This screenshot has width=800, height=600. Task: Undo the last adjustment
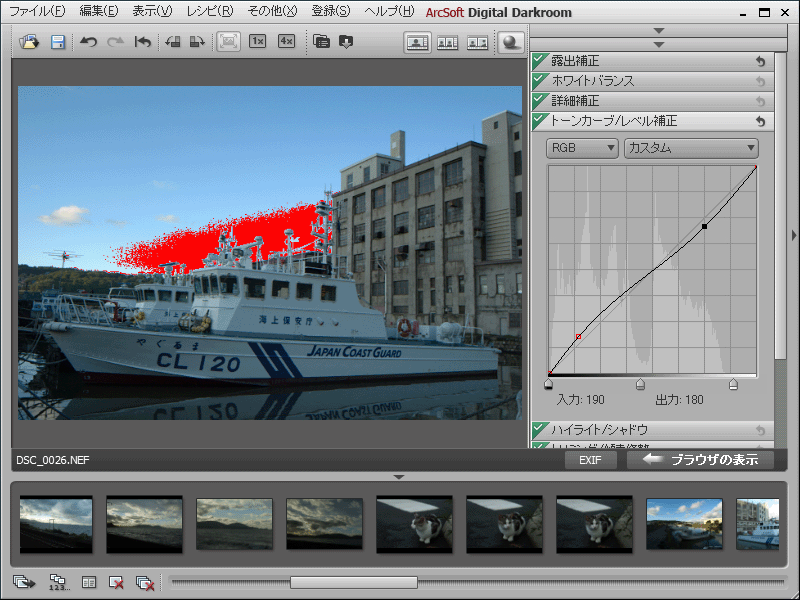(88, 42)
